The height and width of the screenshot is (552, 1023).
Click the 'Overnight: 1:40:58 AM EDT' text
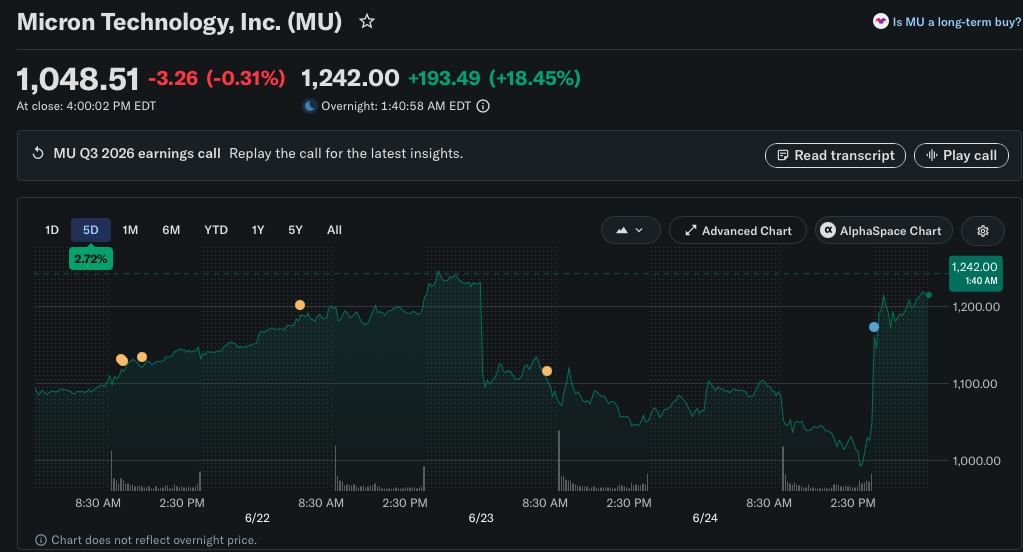point(396,106)
